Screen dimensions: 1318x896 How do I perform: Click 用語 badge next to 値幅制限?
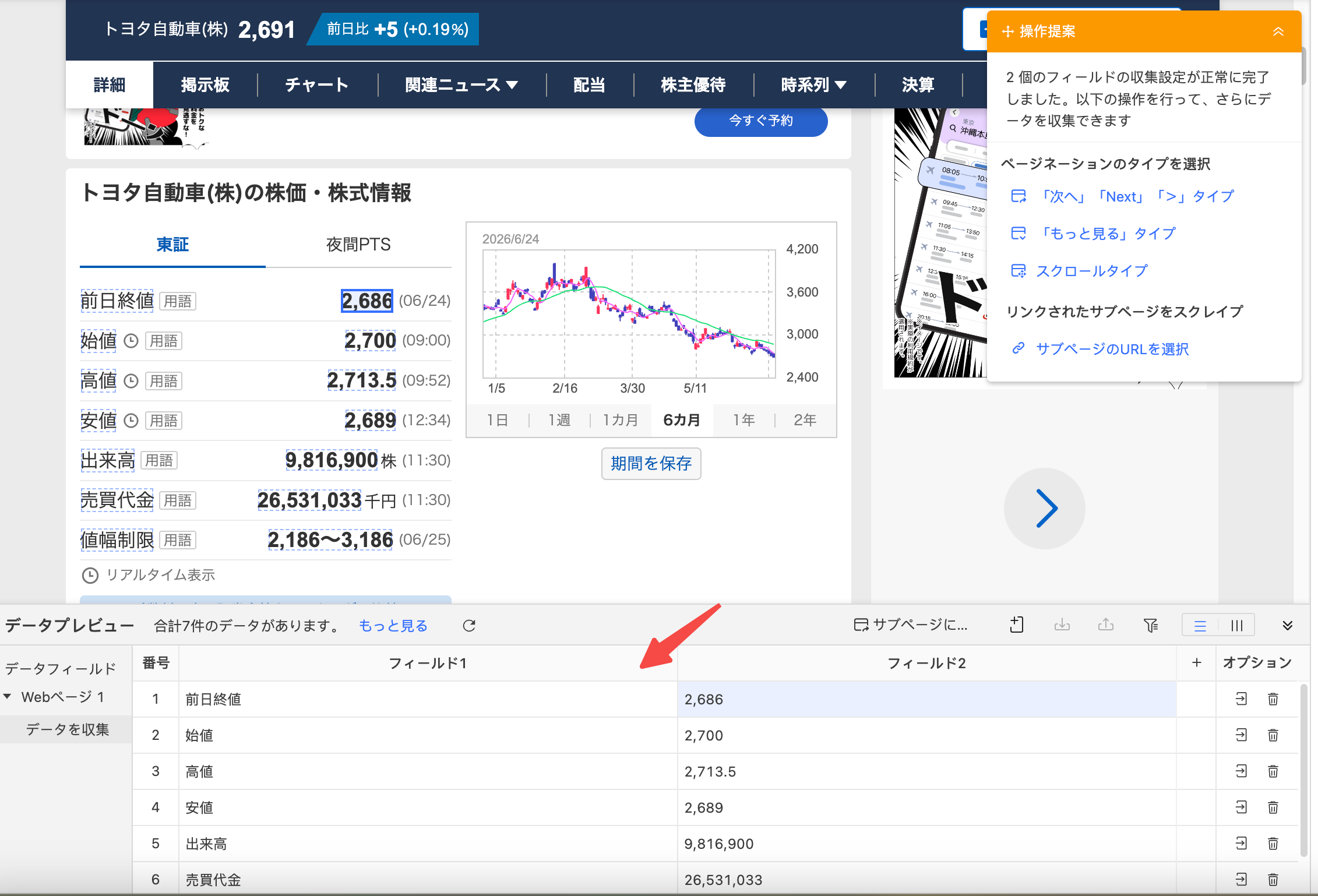click(x=178, y=540)
